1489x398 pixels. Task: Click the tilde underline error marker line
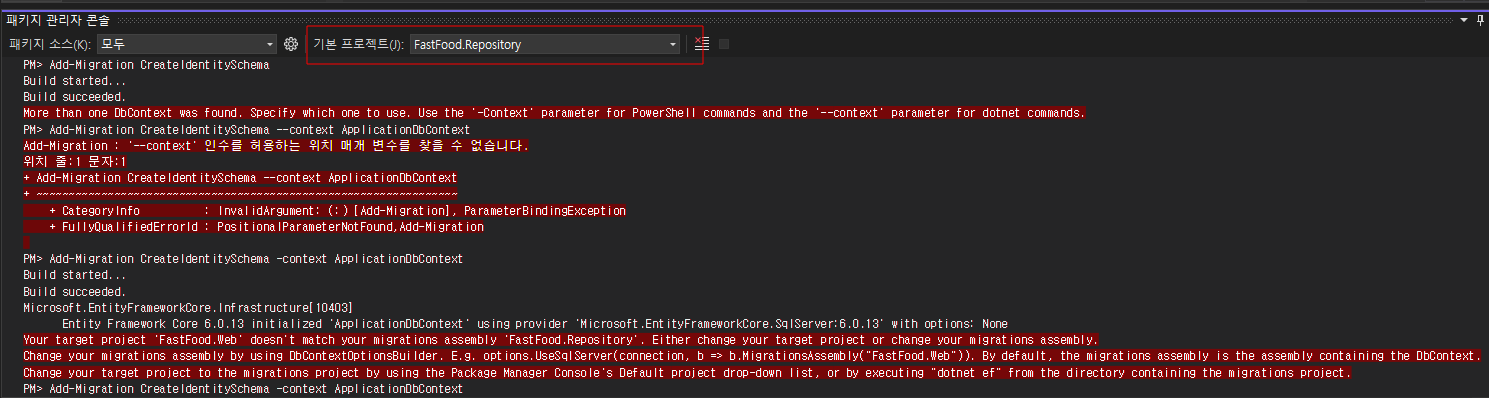click(x=240, y=194)
